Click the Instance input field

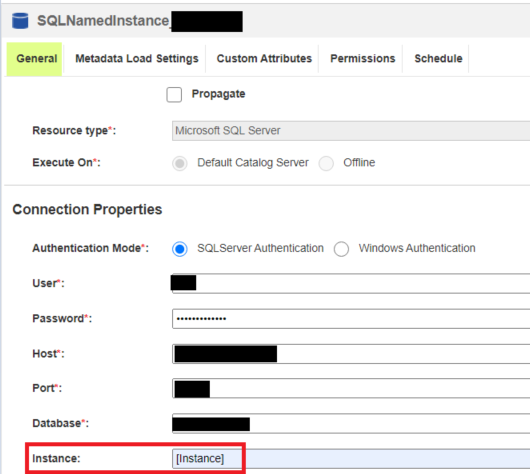(351, 459)
